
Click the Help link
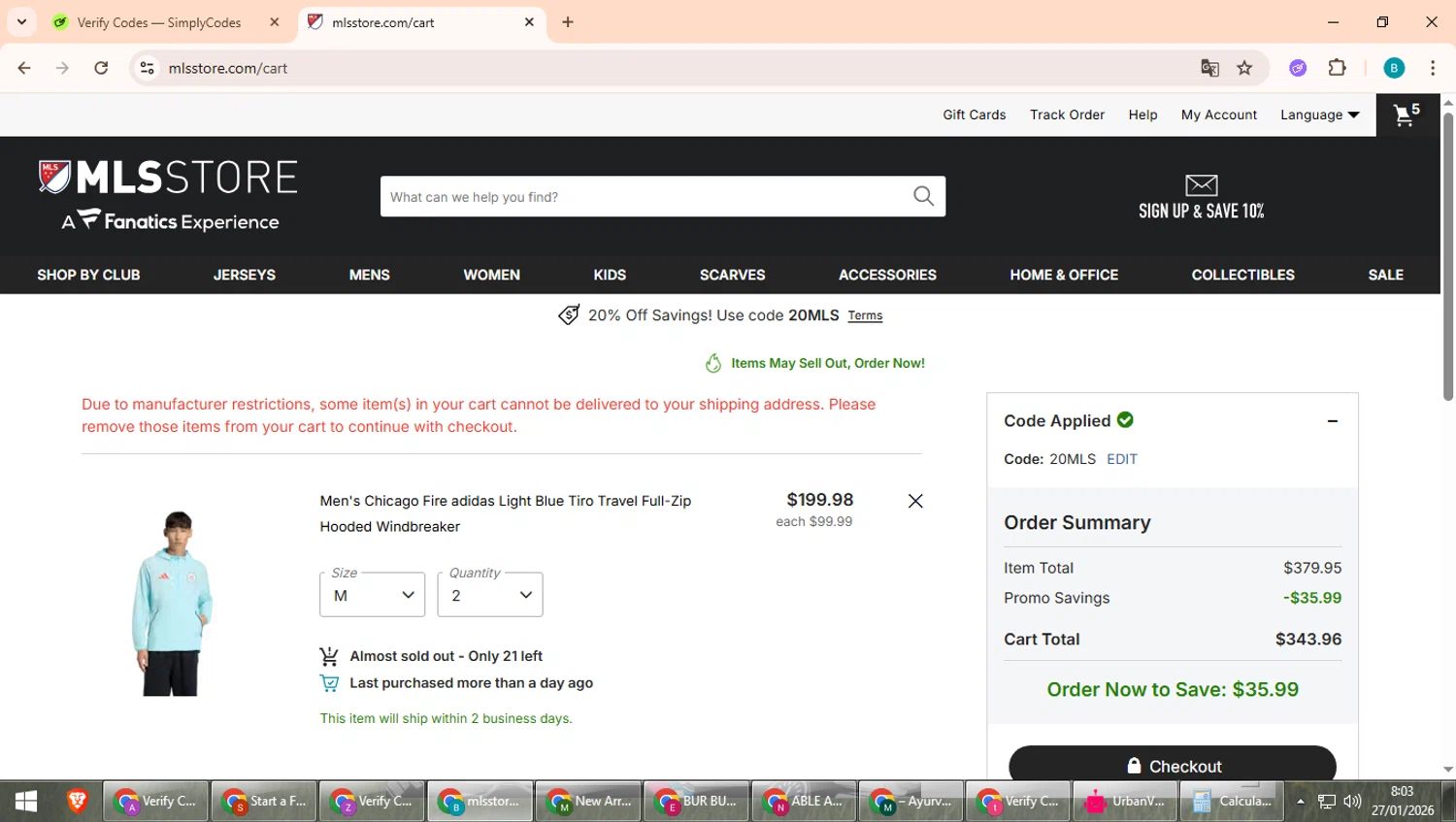(x=1142, y=115)
